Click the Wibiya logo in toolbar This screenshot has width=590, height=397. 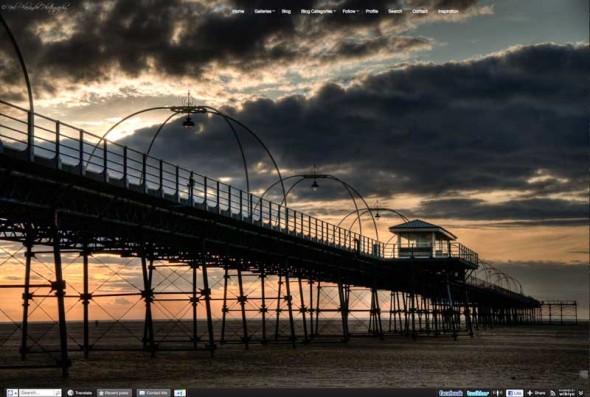pos(567,393)
